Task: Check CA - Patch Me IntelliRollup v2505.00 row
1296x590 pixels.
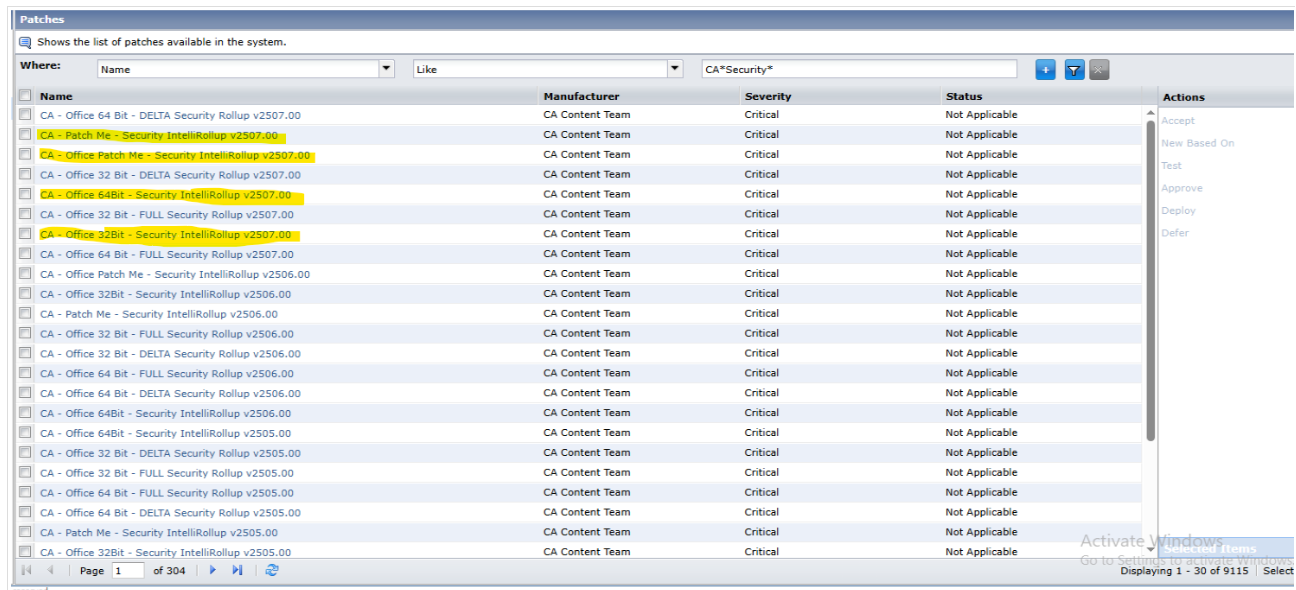Action: tap(25, 532)
